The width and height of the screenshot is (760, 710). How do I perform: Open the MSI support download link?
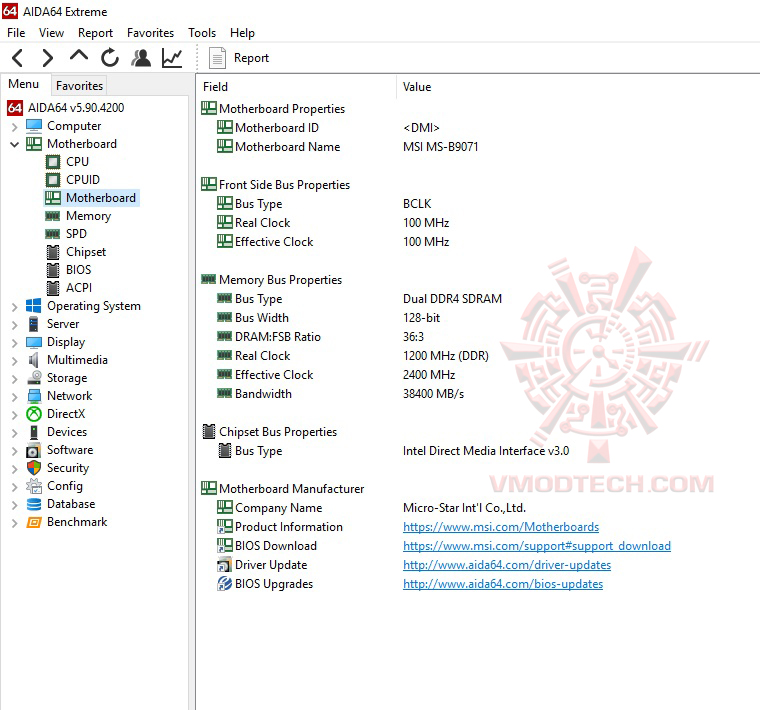537,546
